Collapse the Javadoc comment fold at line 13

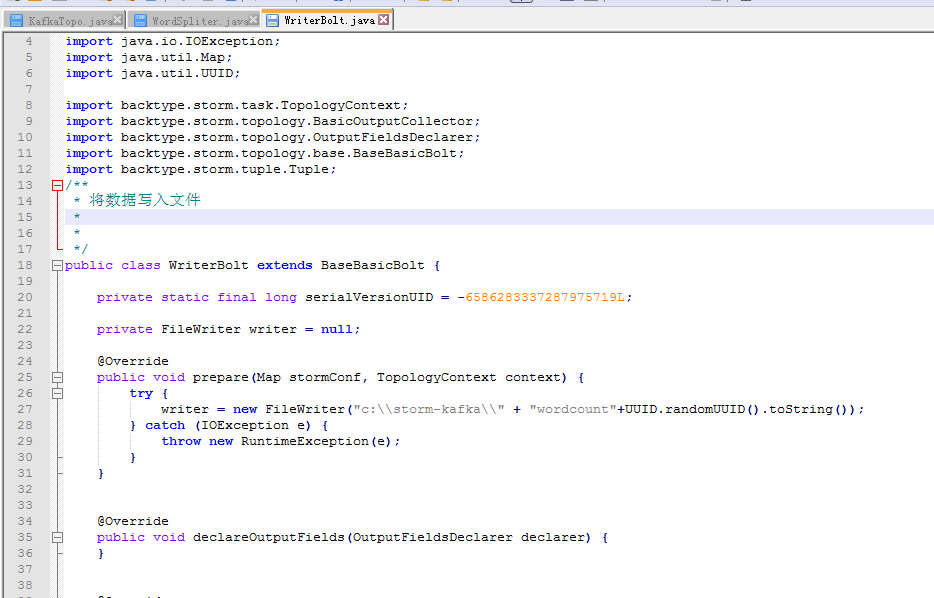click(x=57, y=185)
